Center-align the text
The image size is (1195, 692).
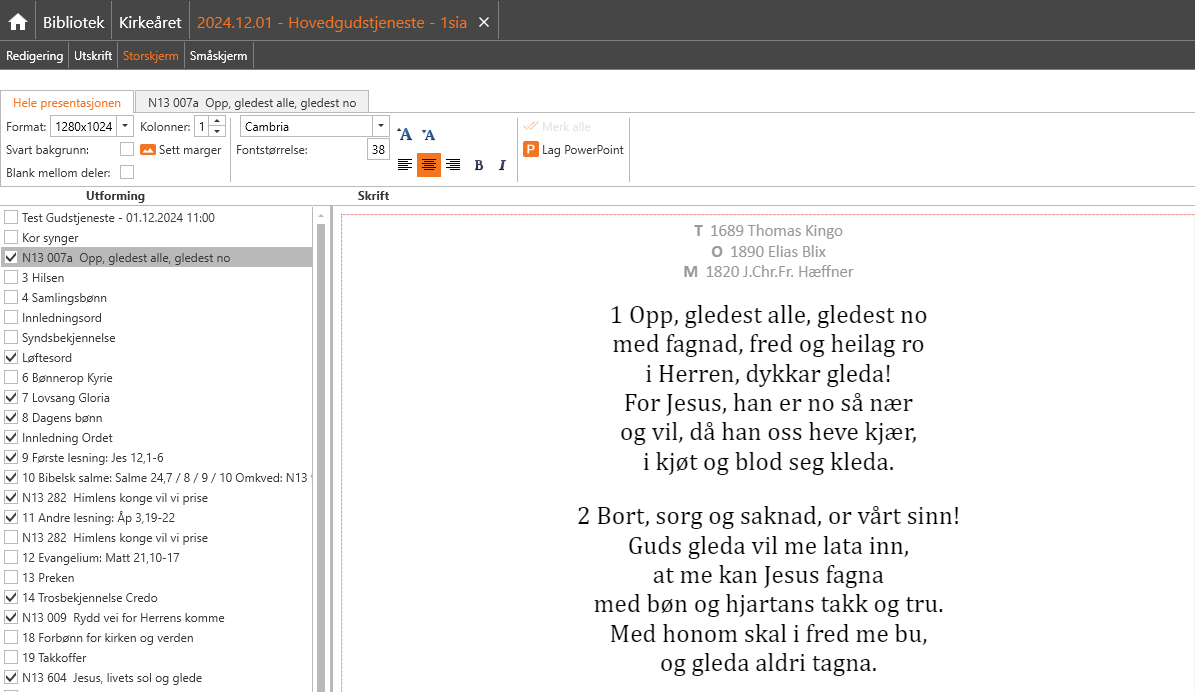point(429,165)
